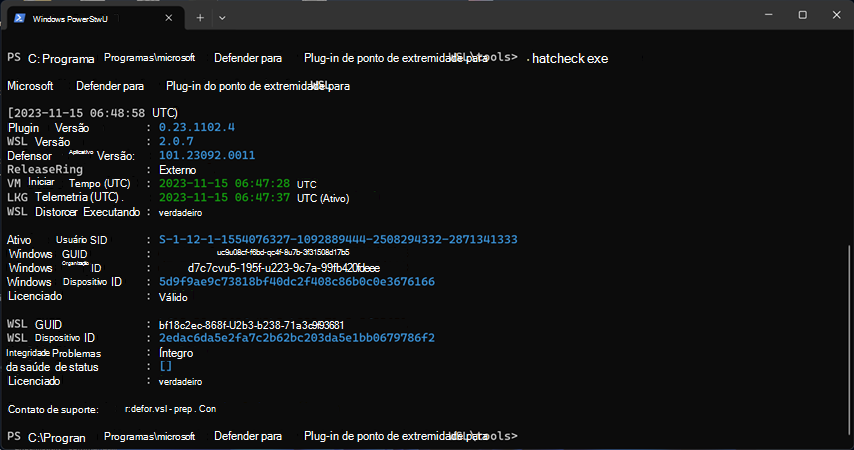This screenshot has height=450, width=854.
Task: Click the PowerShell icon in the tab
Action: point(20,18)
